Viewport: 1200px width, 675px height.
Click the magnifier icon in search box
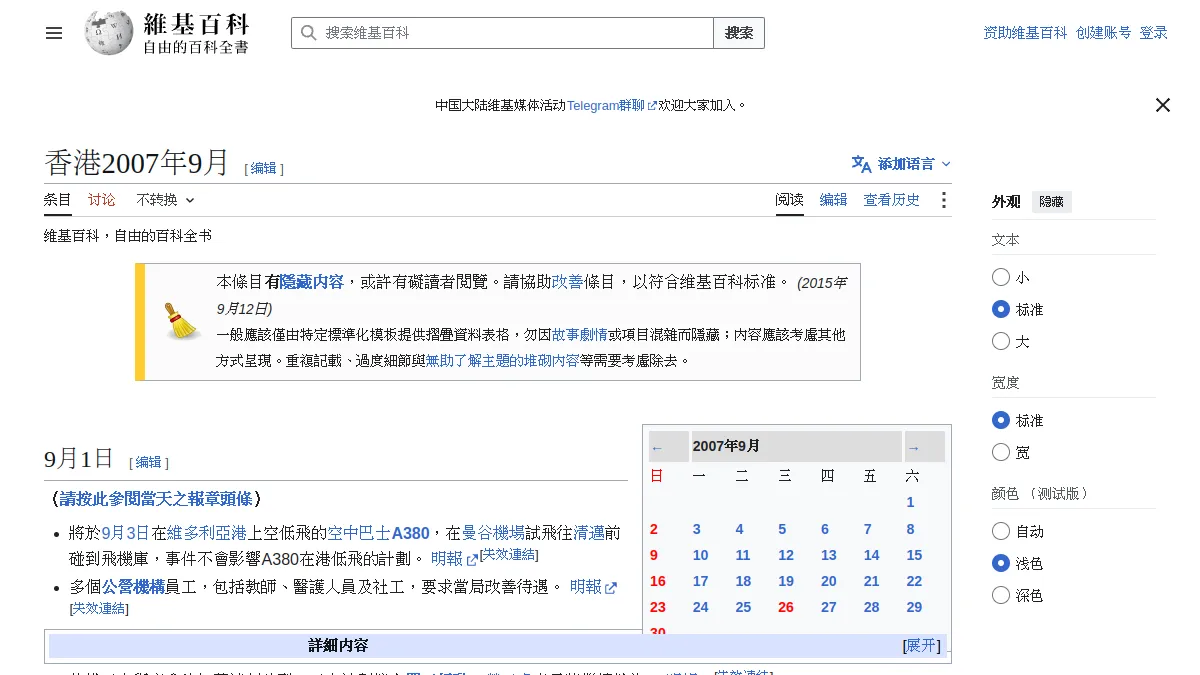[x=308, y=33]
